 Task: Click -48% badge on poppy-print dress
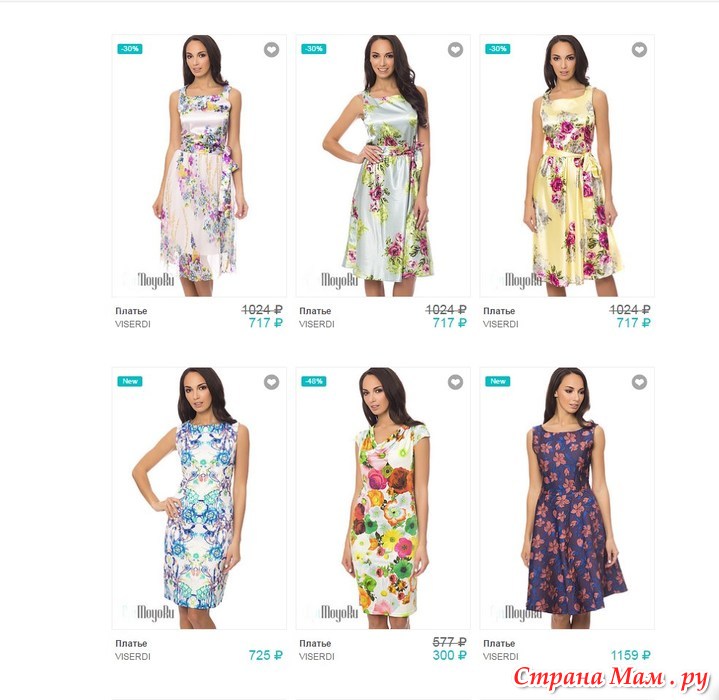[314, 381]
